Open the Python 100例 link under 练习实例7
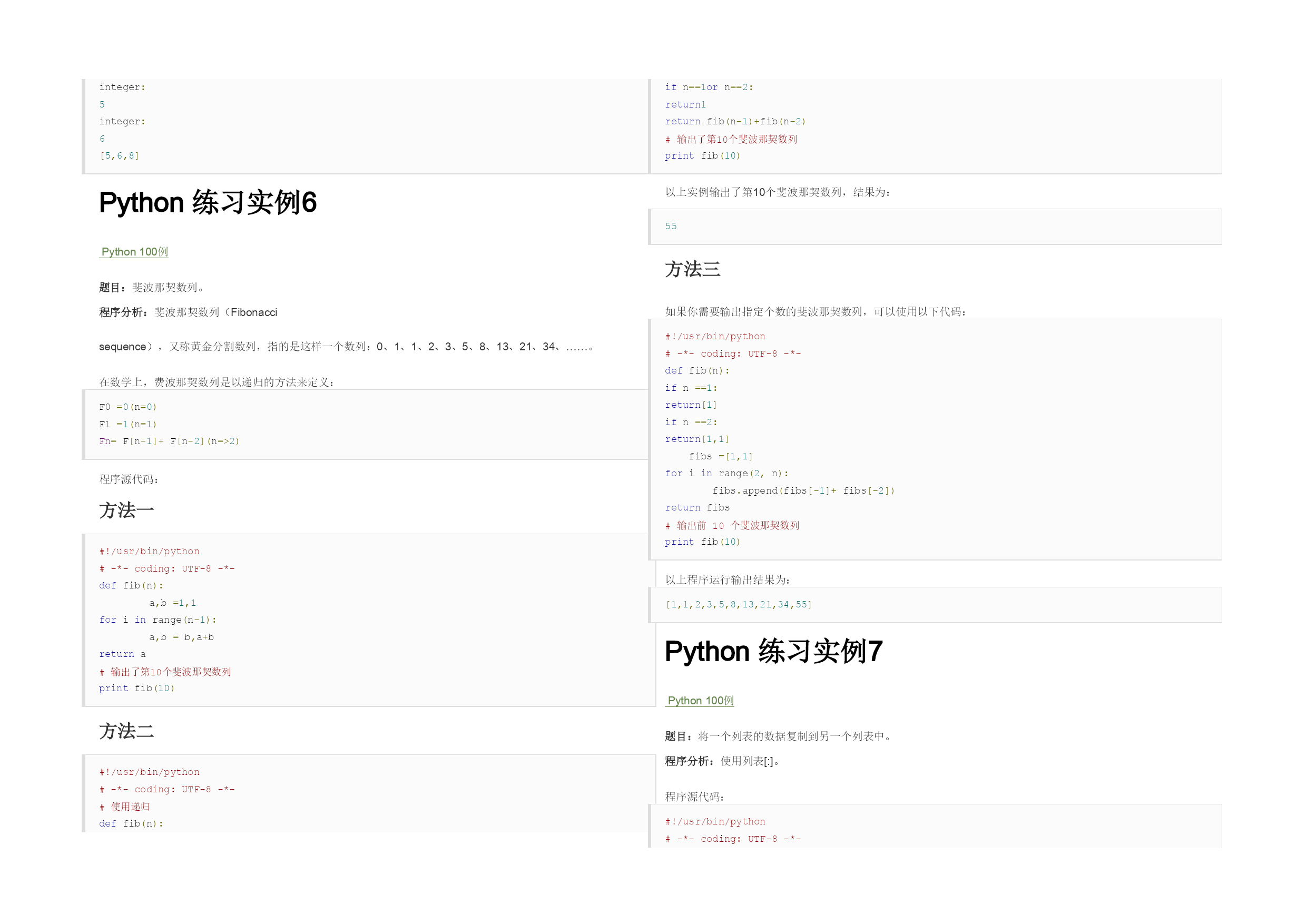The width and height of the screenshot is (1307, 924). 700,700
